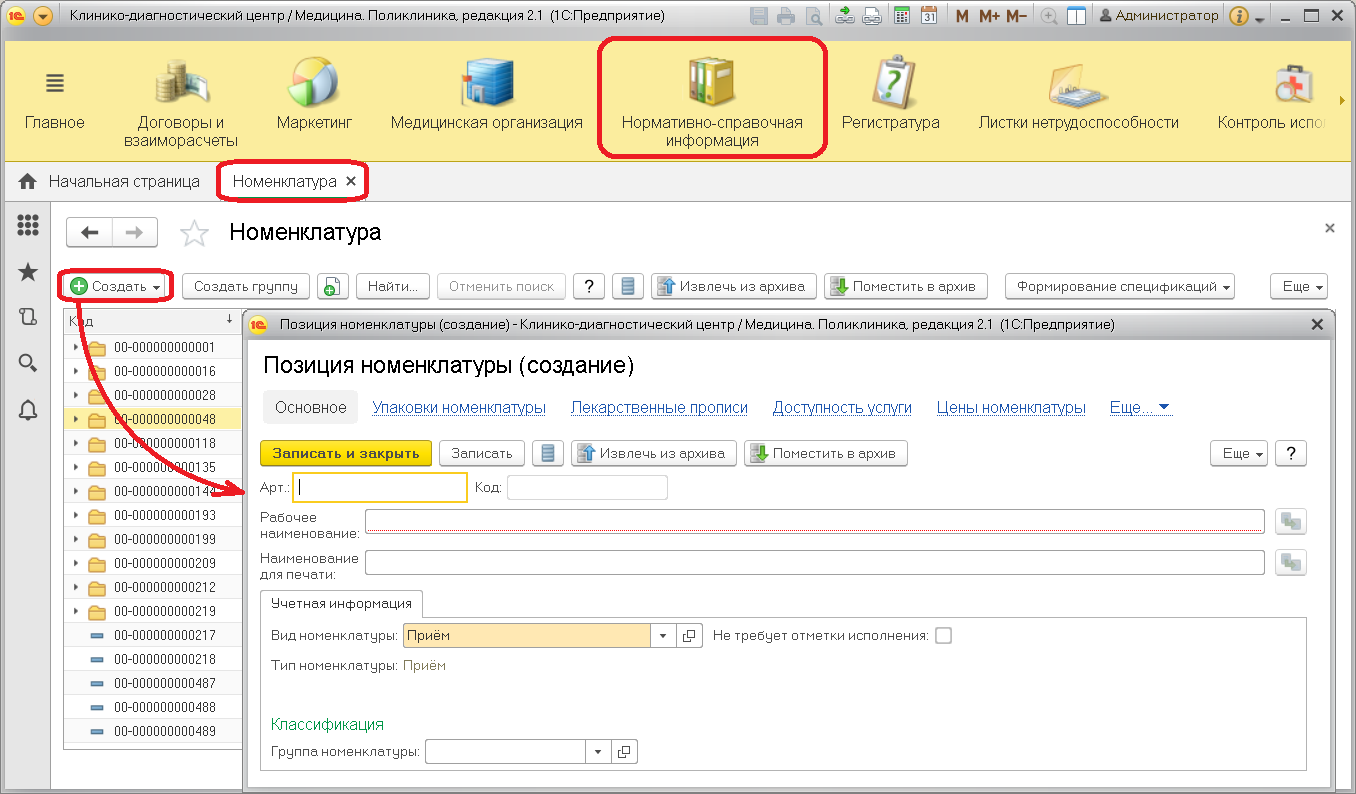Expand folder 00-000000000028

coord(76,395)
